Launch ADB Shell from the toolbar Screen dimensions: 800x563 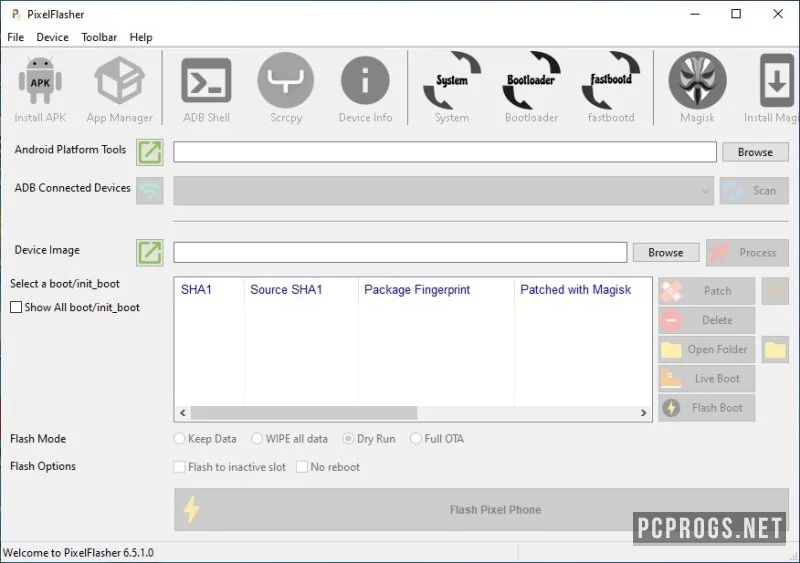point(206,81)
